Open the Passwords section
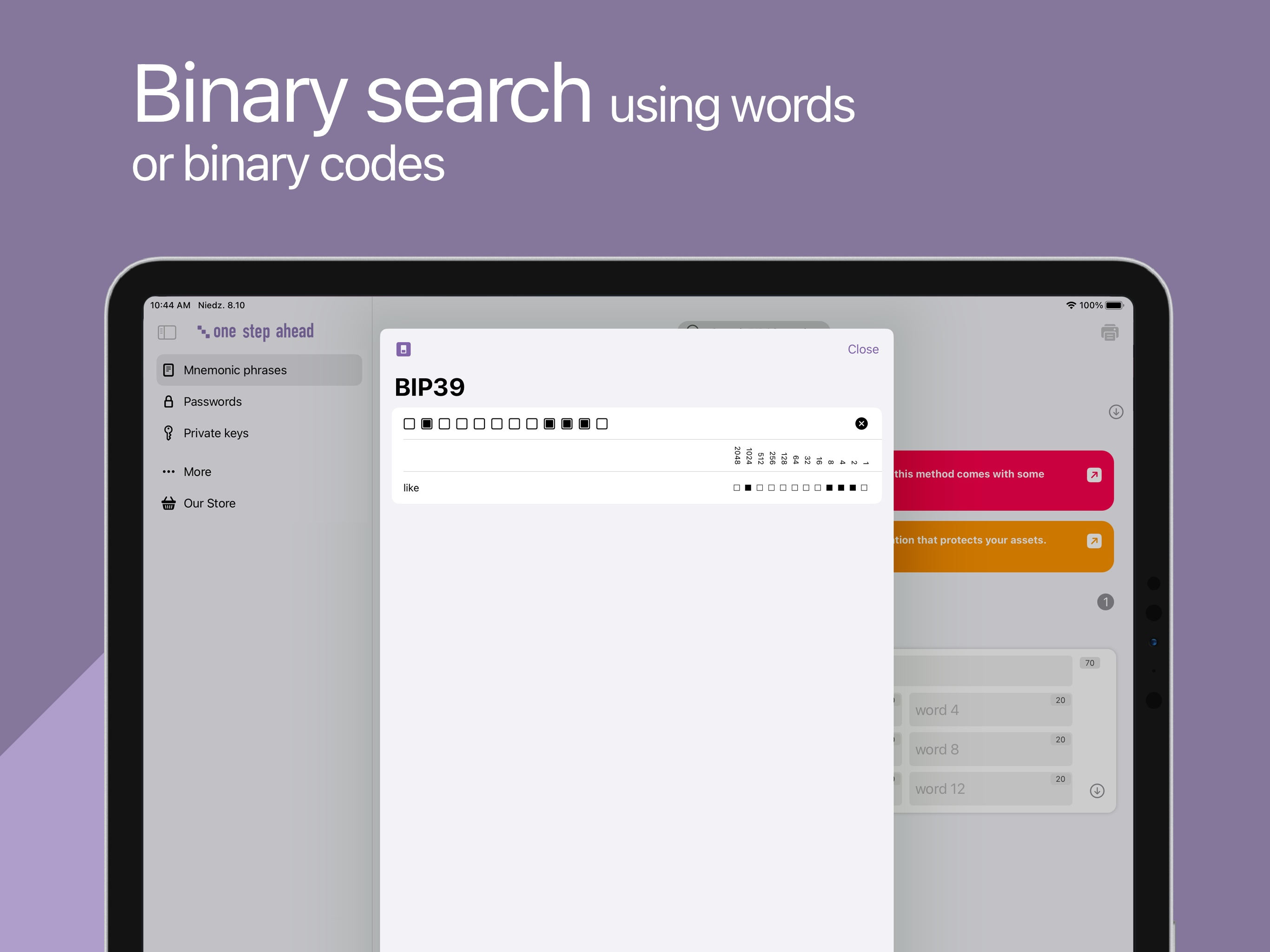1270x952 pixels. [259, 401]
